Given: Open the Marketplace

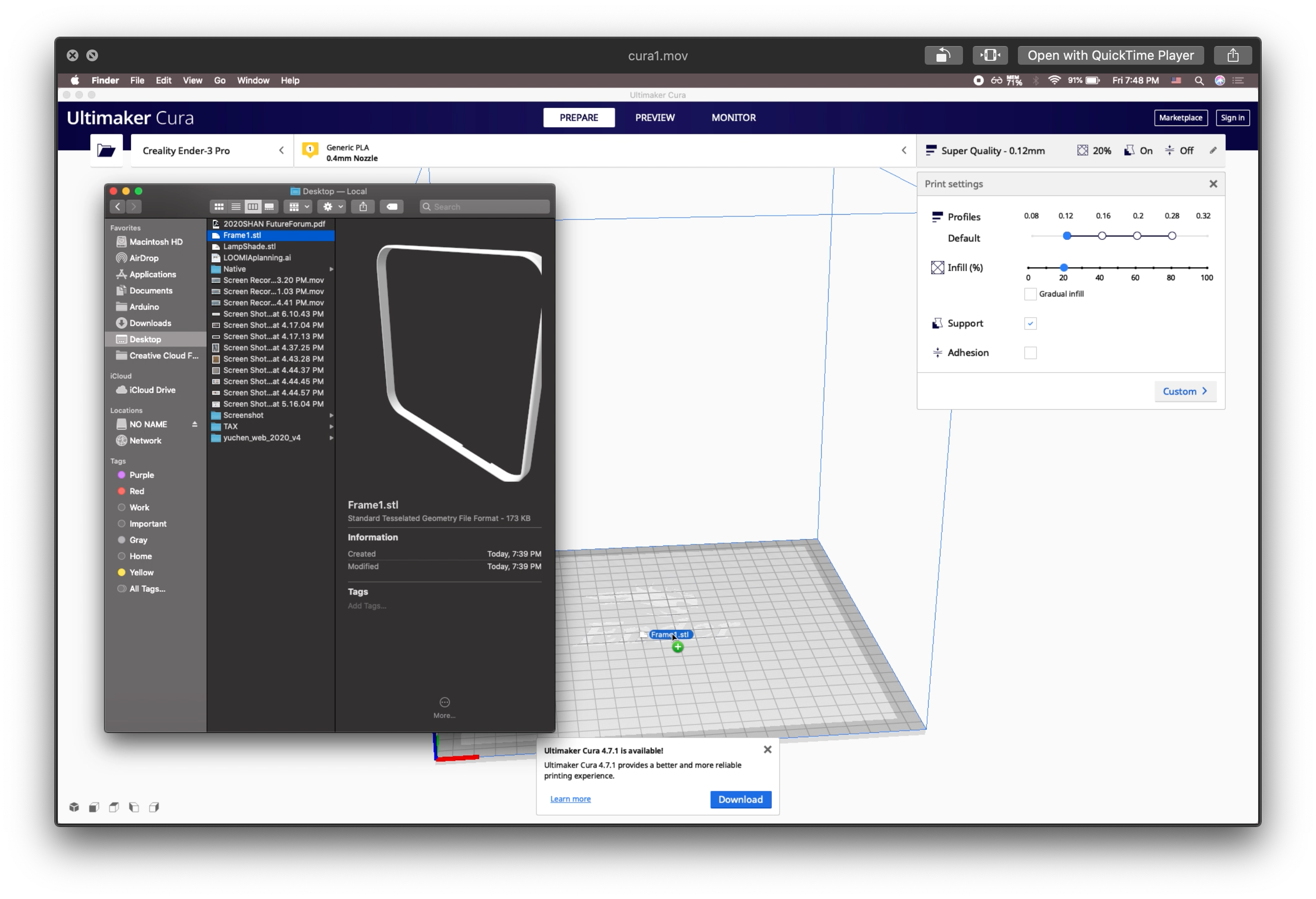Looking at the screenshot, I should [1180, 118].
